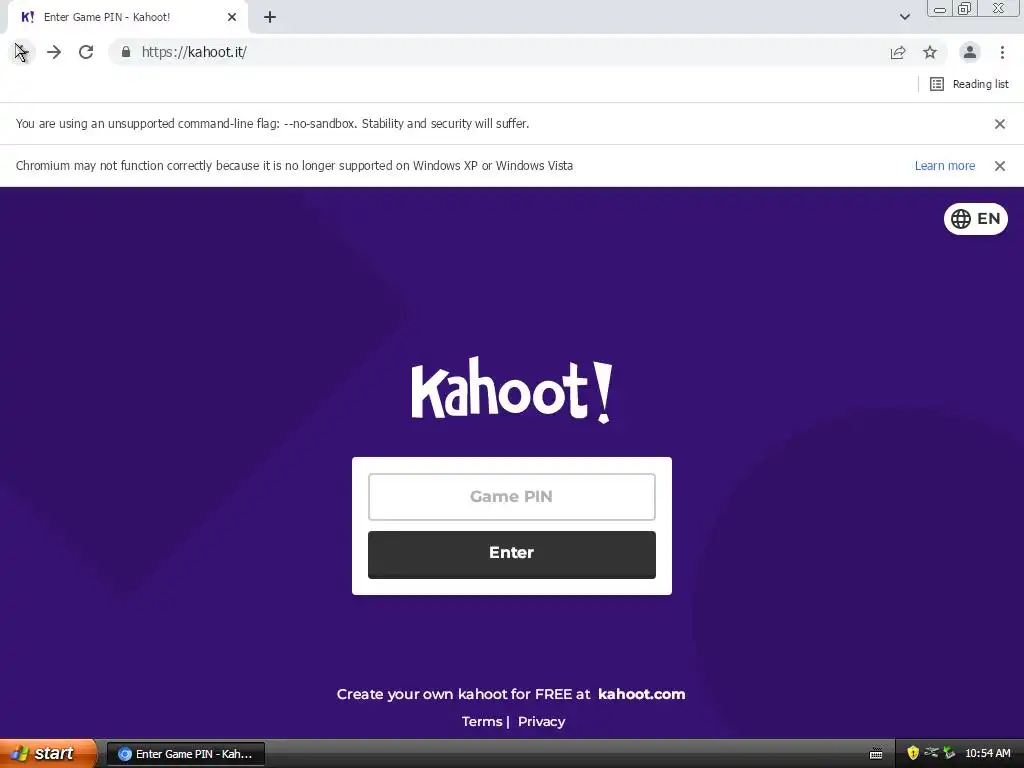Click the Game PIN input field
Screen dimensions: 1024x768
pyautogui.click(x=512, y=497)
